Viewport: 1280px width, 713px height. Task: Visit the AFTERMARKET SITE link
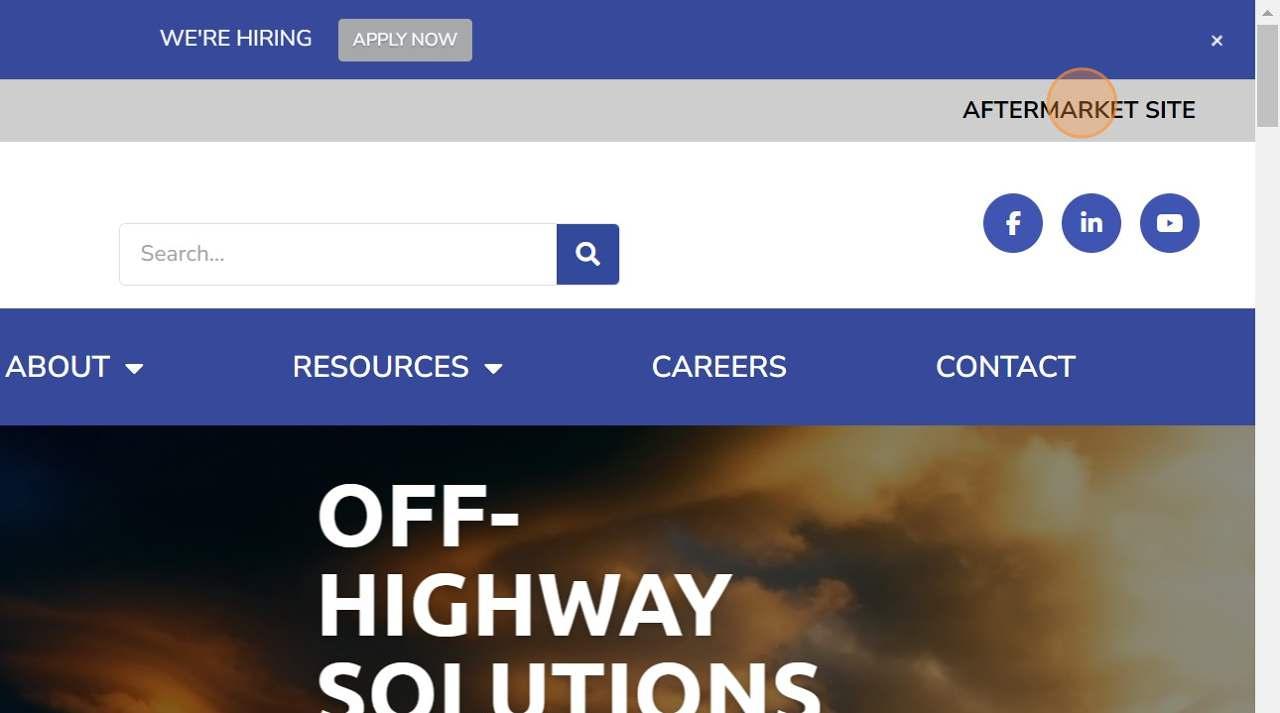pyautogui.click(x=1079, y=110)
